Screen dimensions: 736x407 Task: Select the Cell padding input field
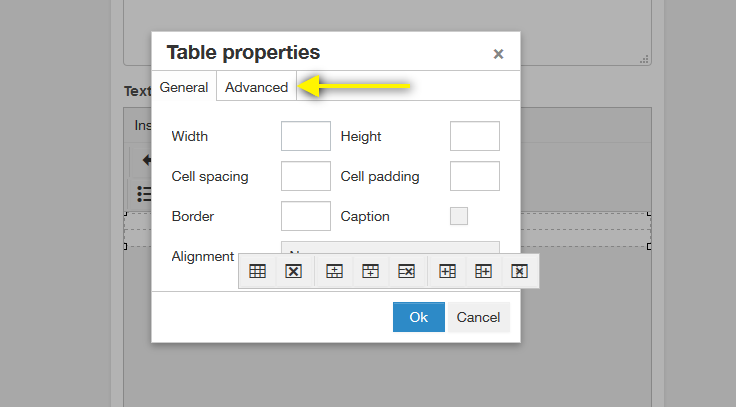click(475, 176)
